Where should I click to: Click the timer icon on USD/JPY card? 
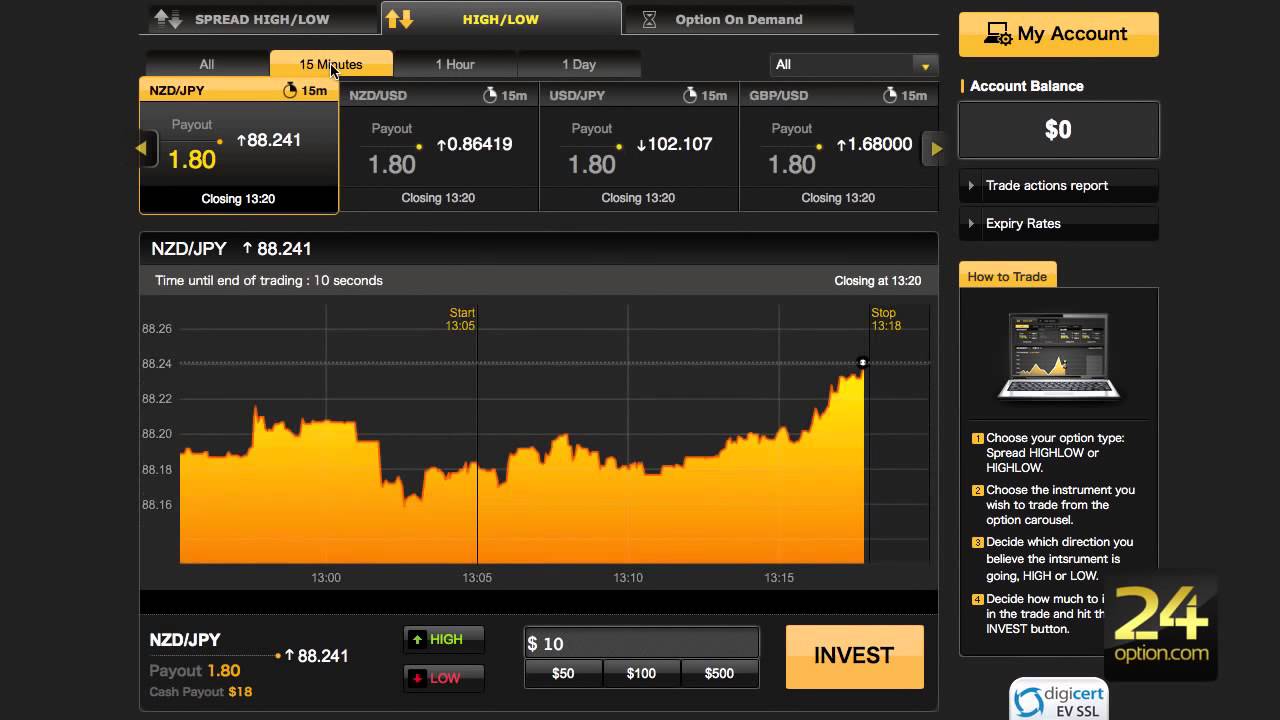690,96
